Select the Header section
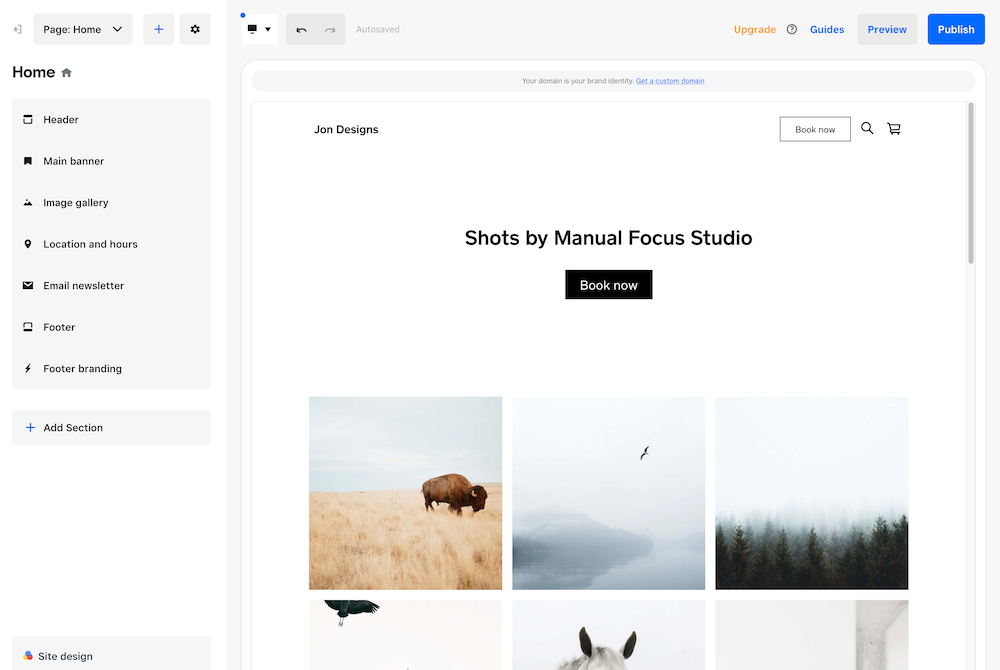The image size is (1000, 670). coord(112,120)
